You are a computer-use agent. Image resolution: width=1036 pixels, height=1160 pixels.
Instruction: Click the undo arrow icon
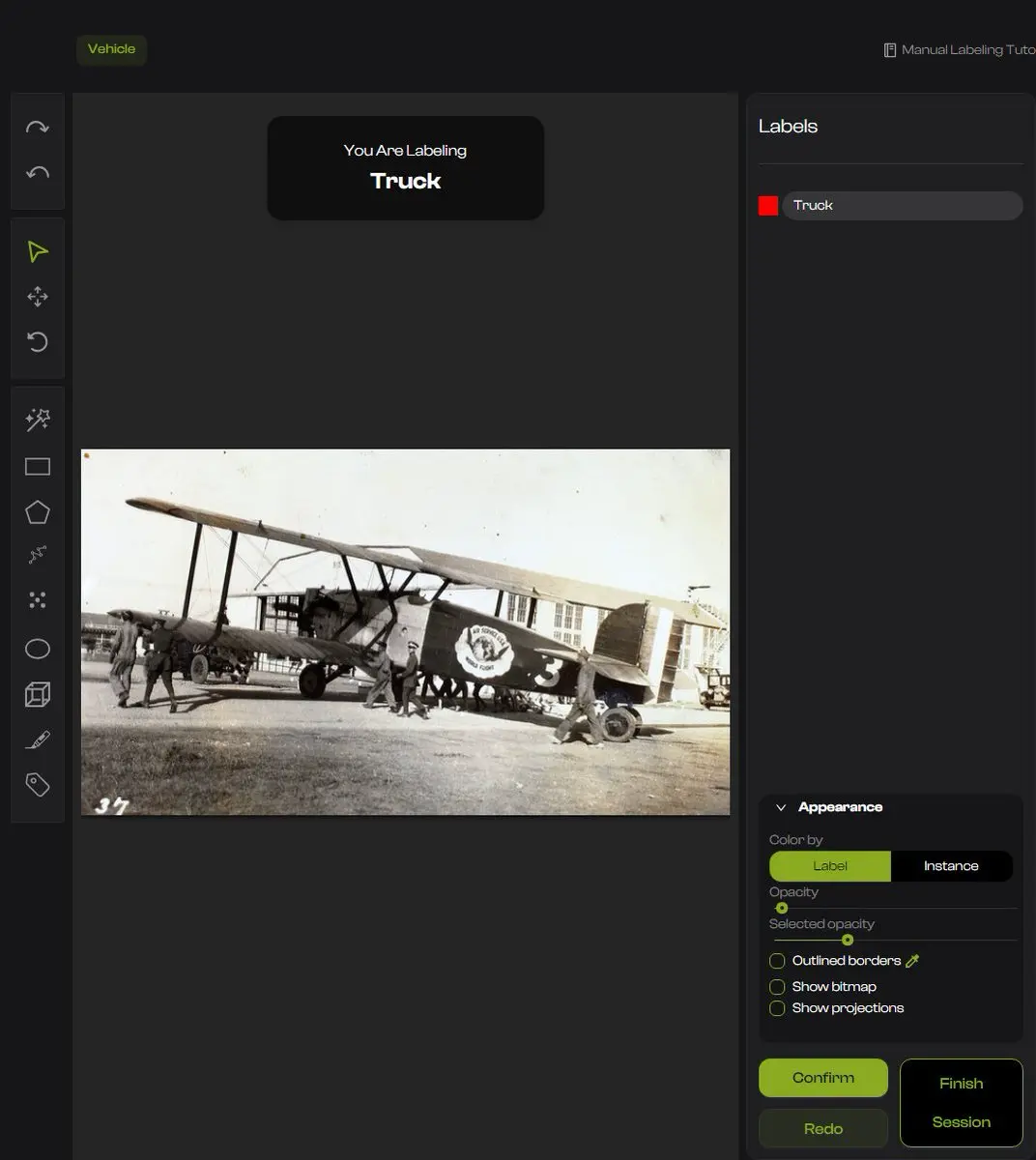(x=38, y=173)
